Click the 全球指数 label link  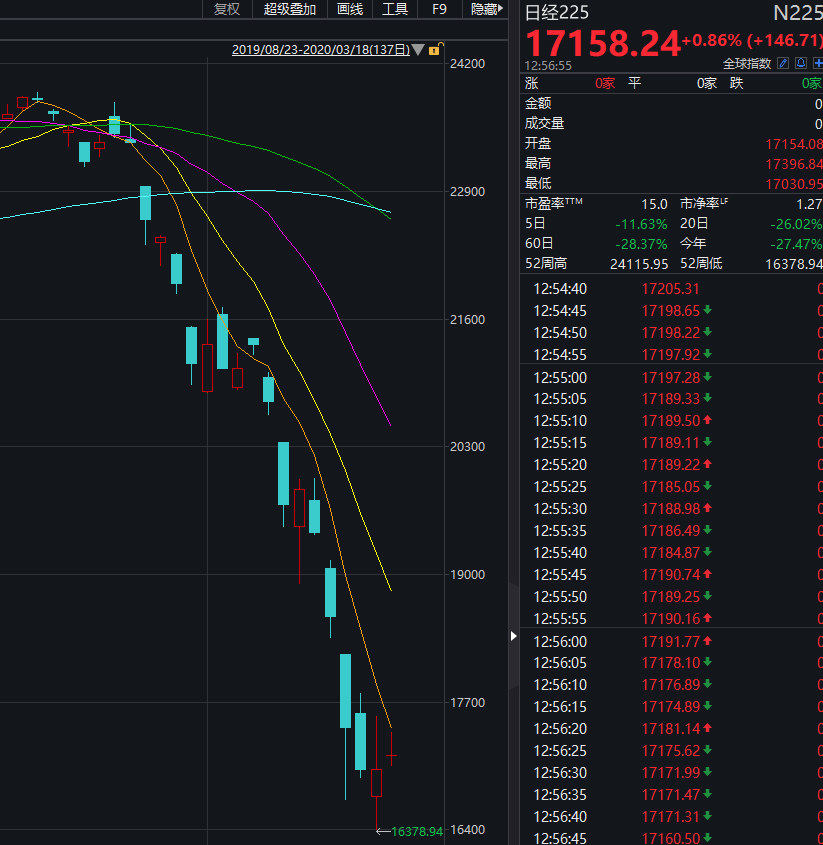click(746, 64)
